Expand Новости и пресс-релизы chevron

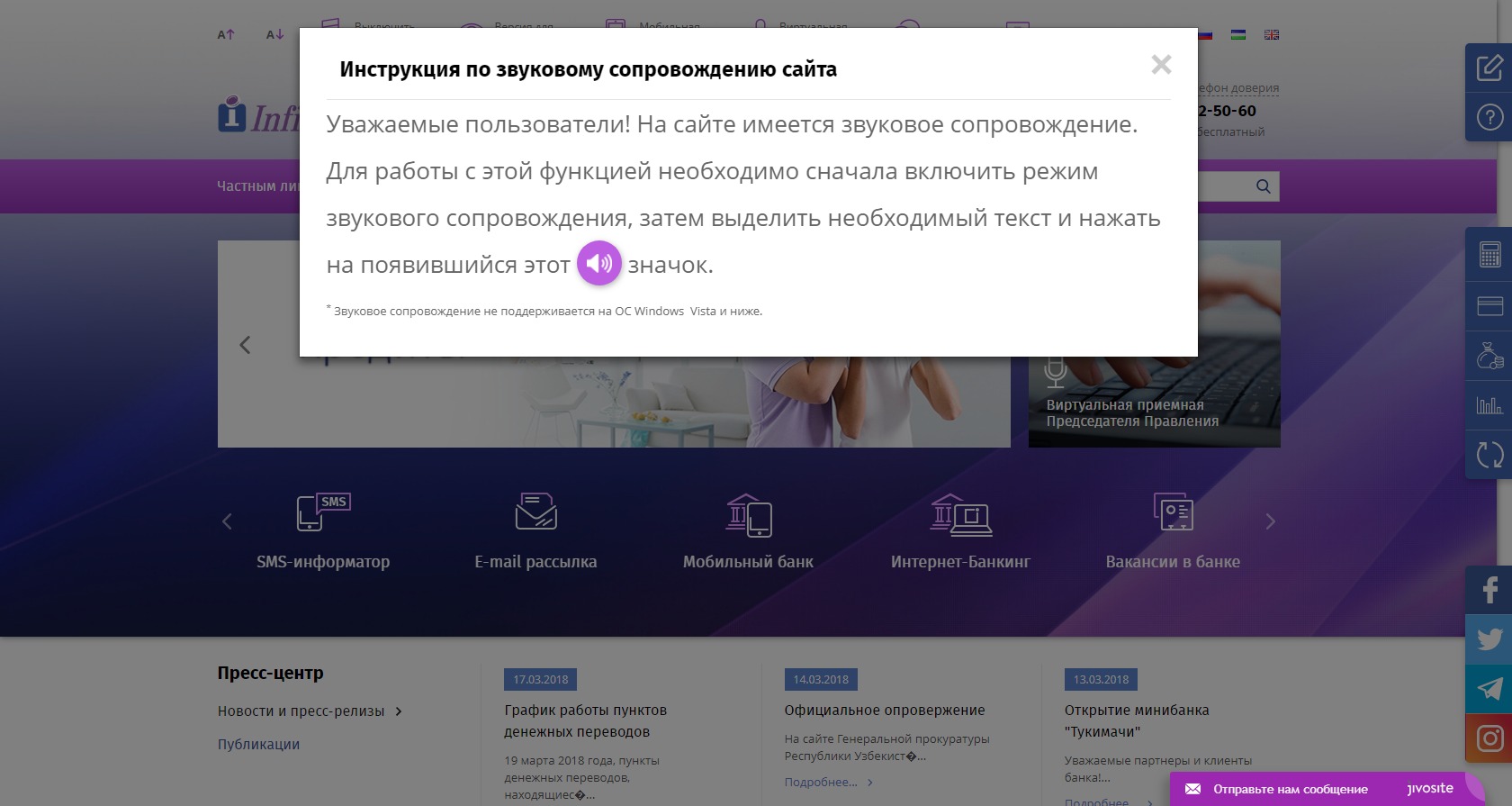coord(399,711)
